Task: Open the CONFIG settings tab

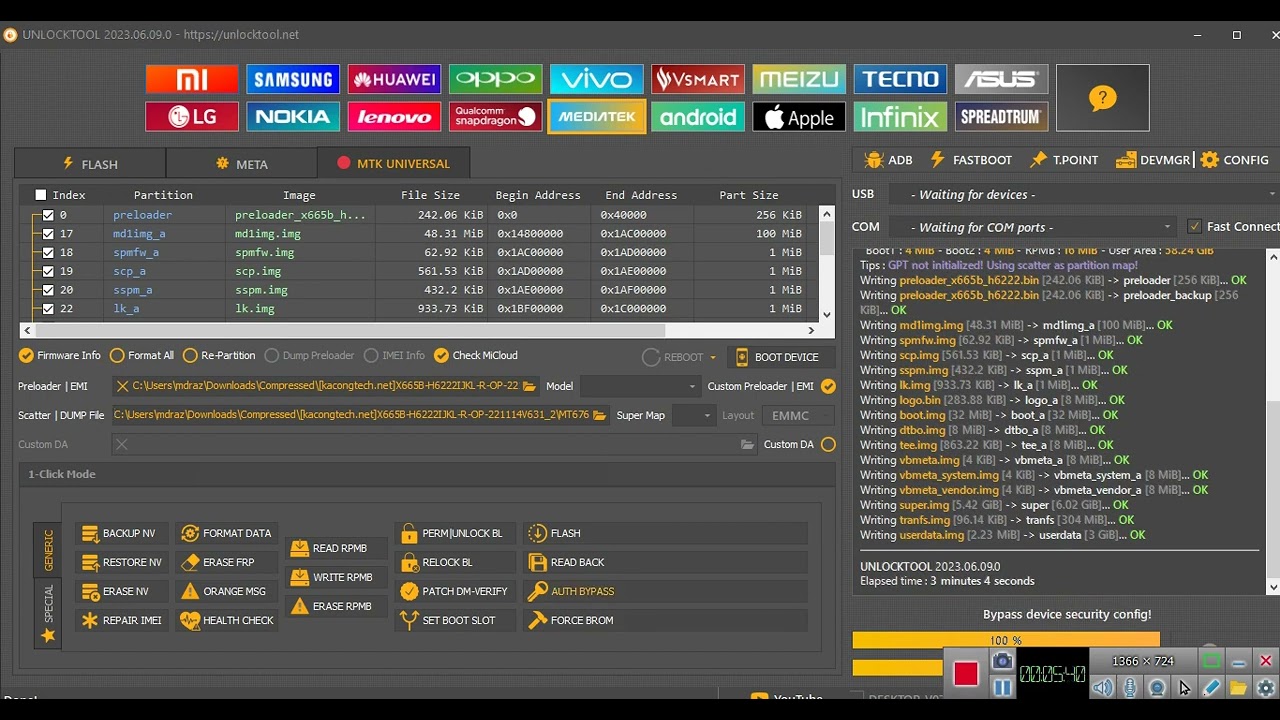Action: (x=1235, y=160)
